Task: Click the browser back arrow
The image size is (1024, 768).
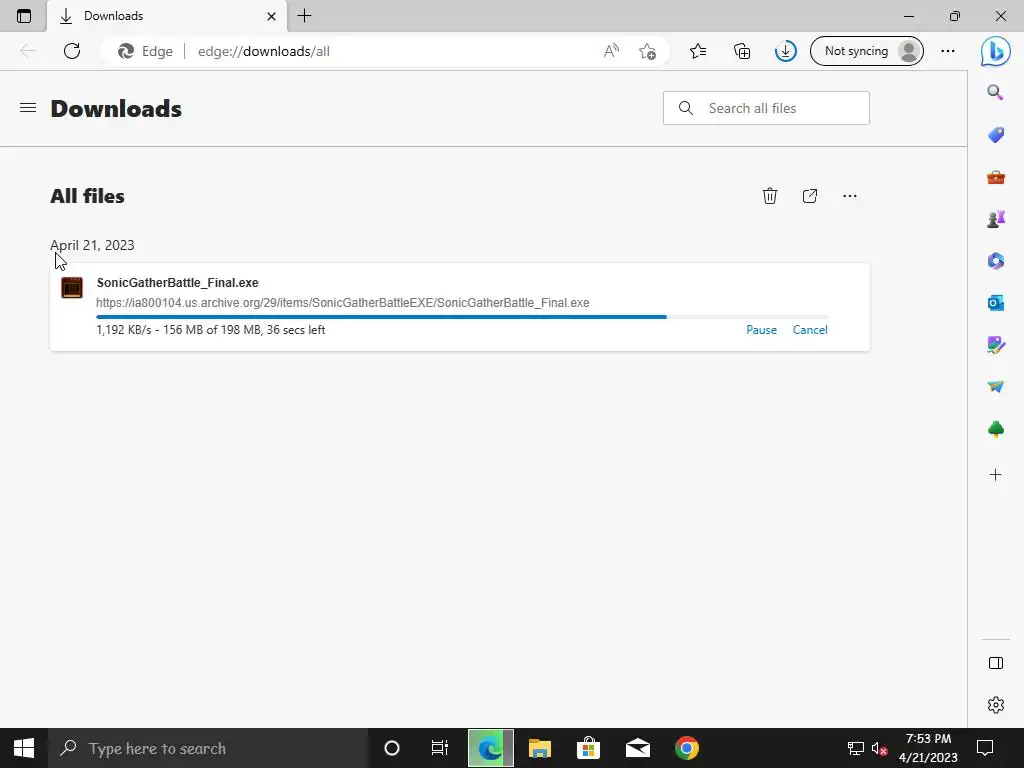Action: [28, 51]
